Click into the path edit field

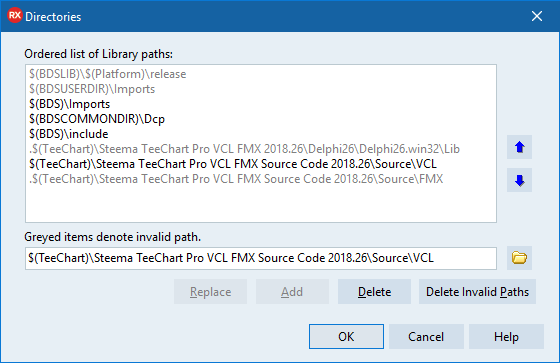coord(261,258)
